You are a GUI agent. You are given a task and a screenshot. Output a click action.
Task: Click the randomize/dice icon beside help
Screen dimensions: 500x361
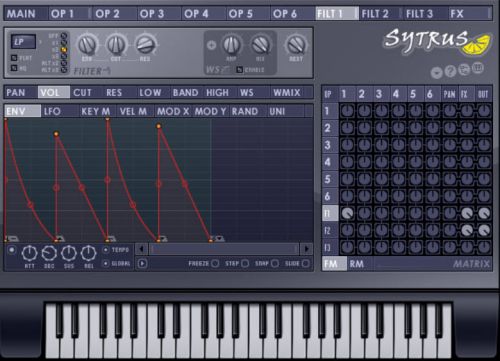click(x=464, y=70)
